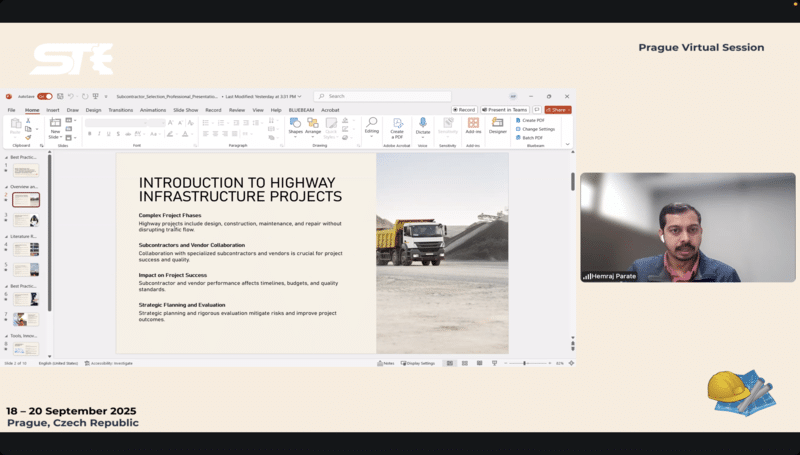Toggle the Notes pane in status bar
This screenshot has width=800, height=455.
point(386,363)
